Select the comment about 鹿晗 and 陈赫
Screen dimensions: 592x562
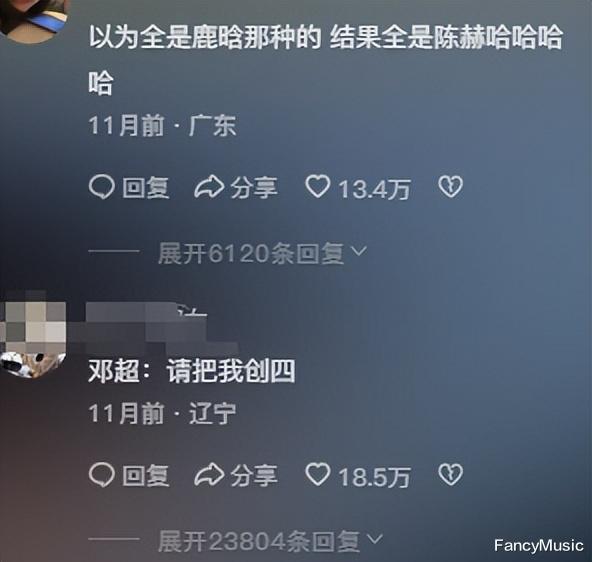pyautogui.click(x=326, y=60)
